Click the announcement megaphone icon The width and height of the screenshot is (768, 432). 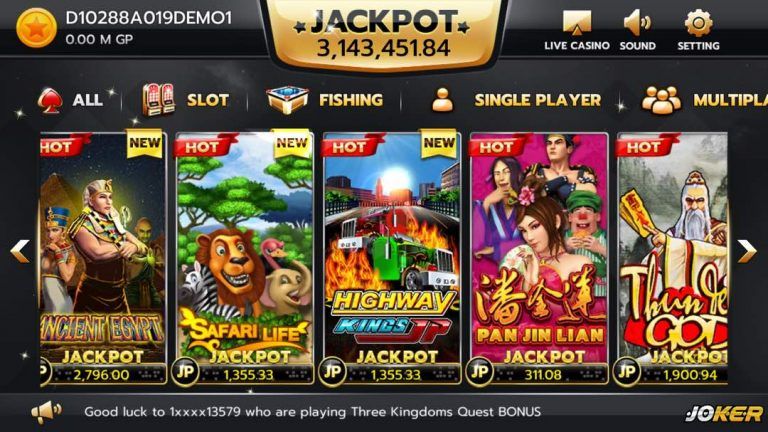click(46, 412)
